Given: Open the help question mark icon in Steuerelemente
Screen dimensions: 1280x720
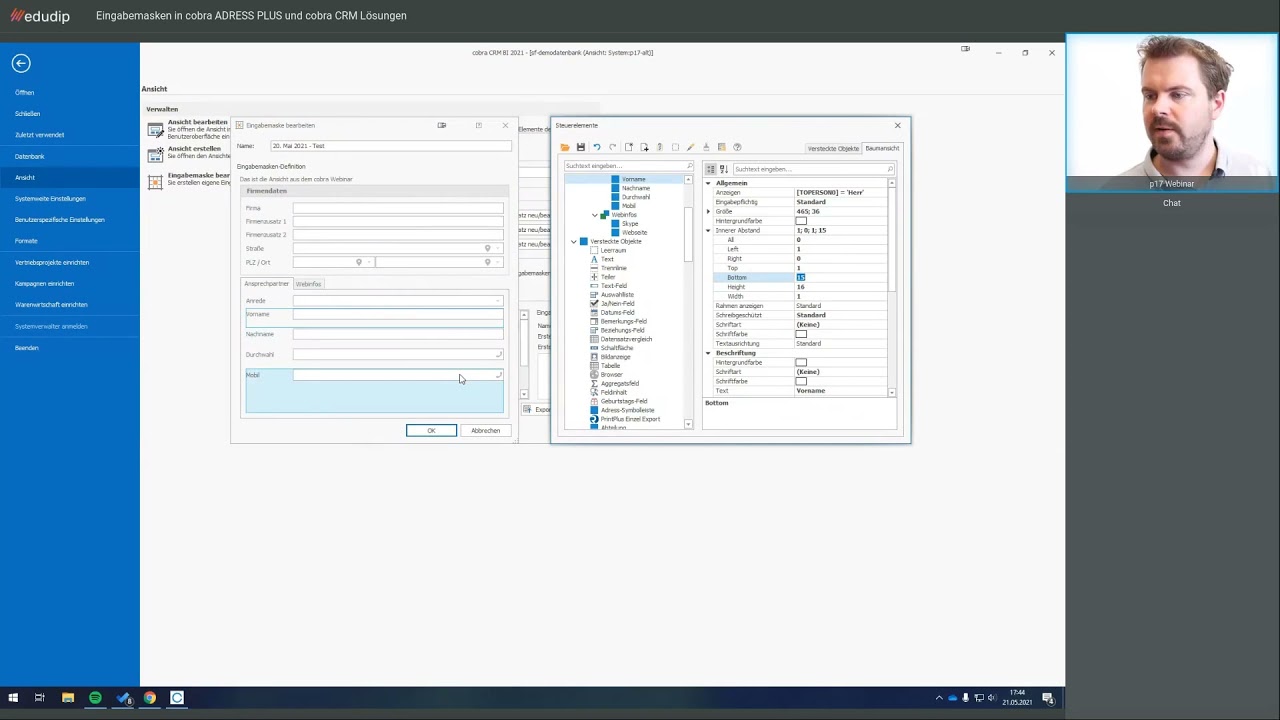Looking at the screenshot, I should click(x=737, y=147).
